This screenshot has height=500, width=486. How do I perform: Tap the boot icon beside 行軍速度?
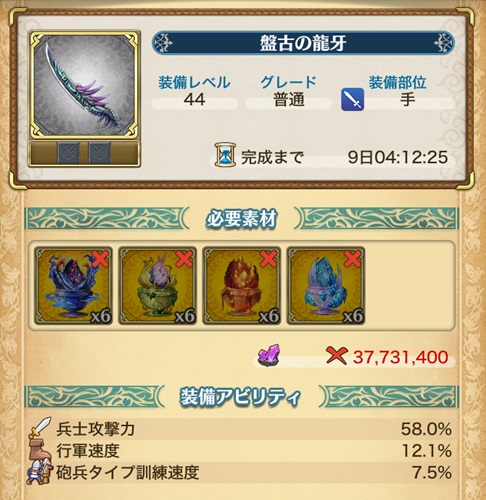[x=40, y=449]
